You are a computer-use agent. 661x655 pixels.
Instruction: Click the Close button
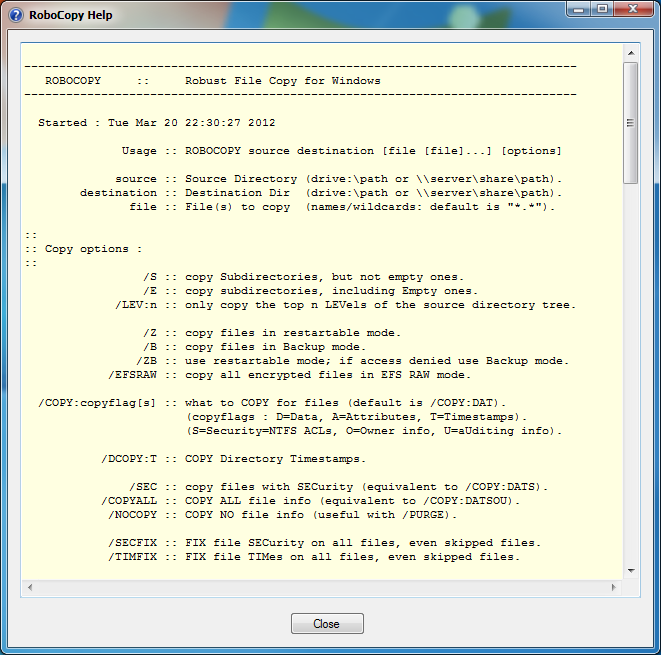tap(327, 623)
